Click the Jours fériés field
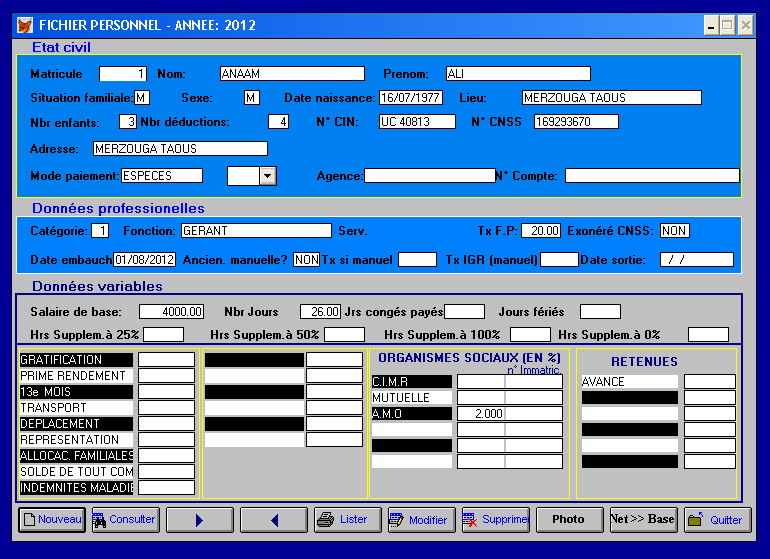The height and width of the screenshot is (559, 770). point(601,312)
